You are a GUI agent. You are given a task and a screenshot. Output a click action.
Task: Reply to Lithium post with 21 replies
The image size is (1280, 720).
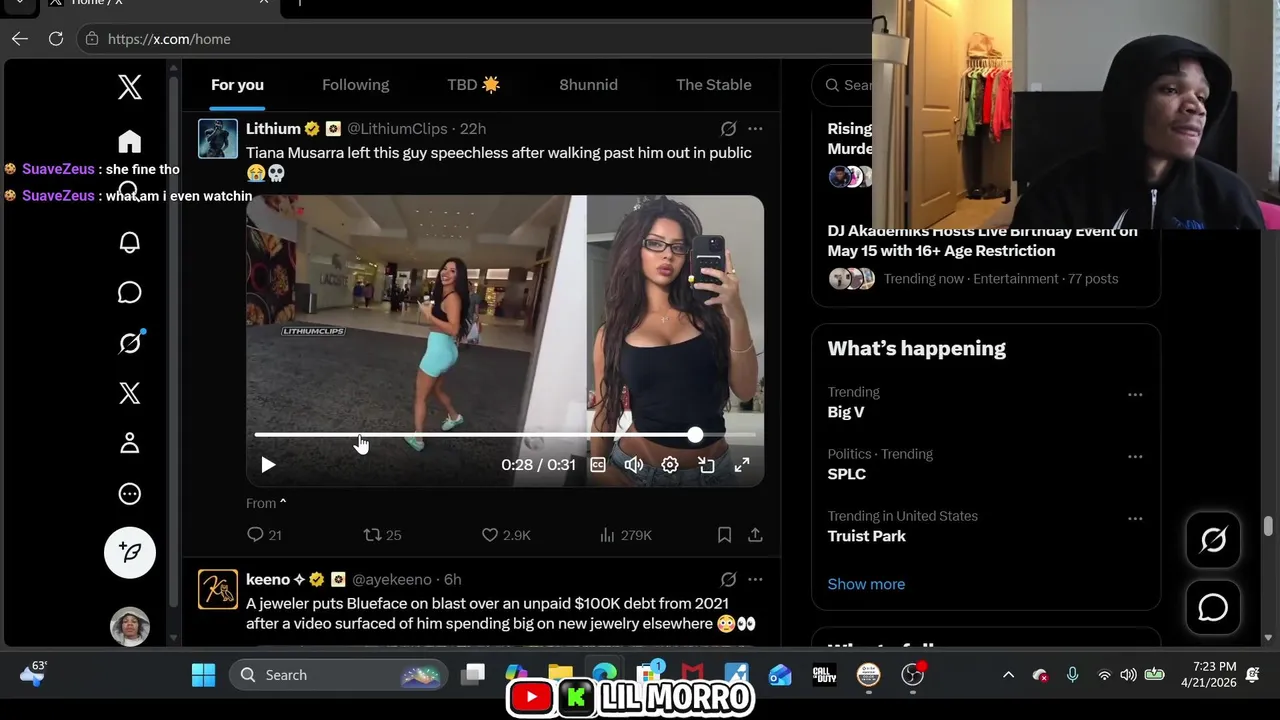coord(264,535)
